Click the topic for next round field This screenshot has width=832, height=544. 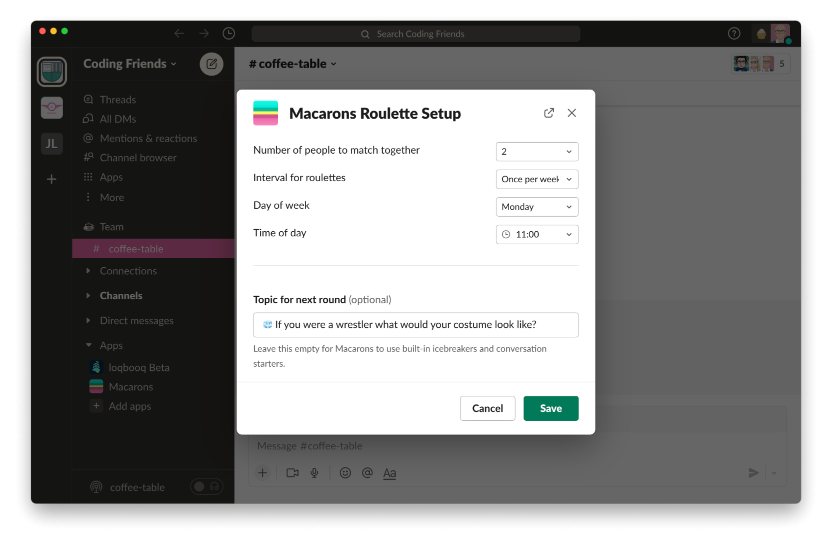[415, 325]
